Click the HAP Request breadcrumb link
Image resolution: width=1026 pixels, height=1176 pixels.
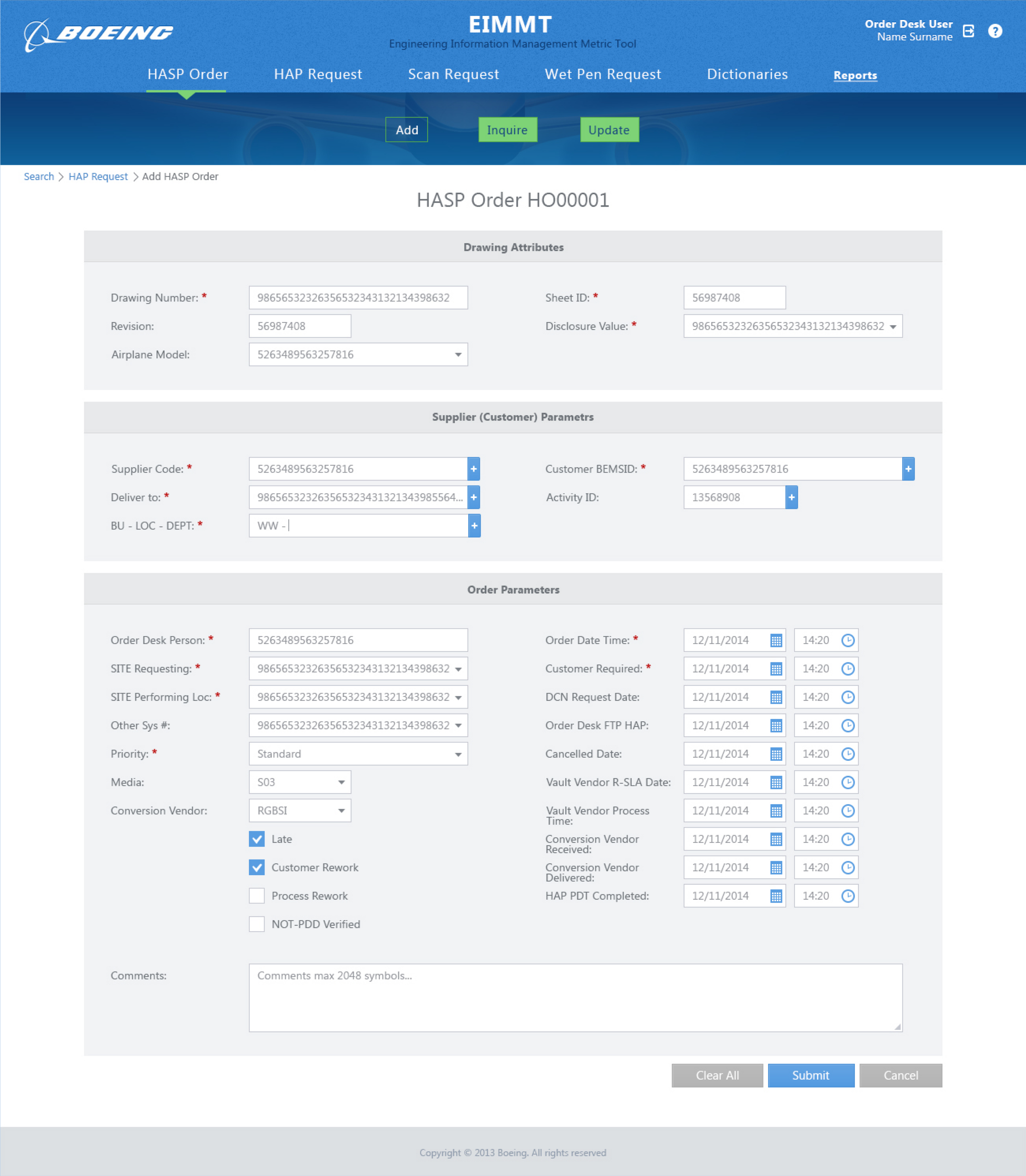98,176
